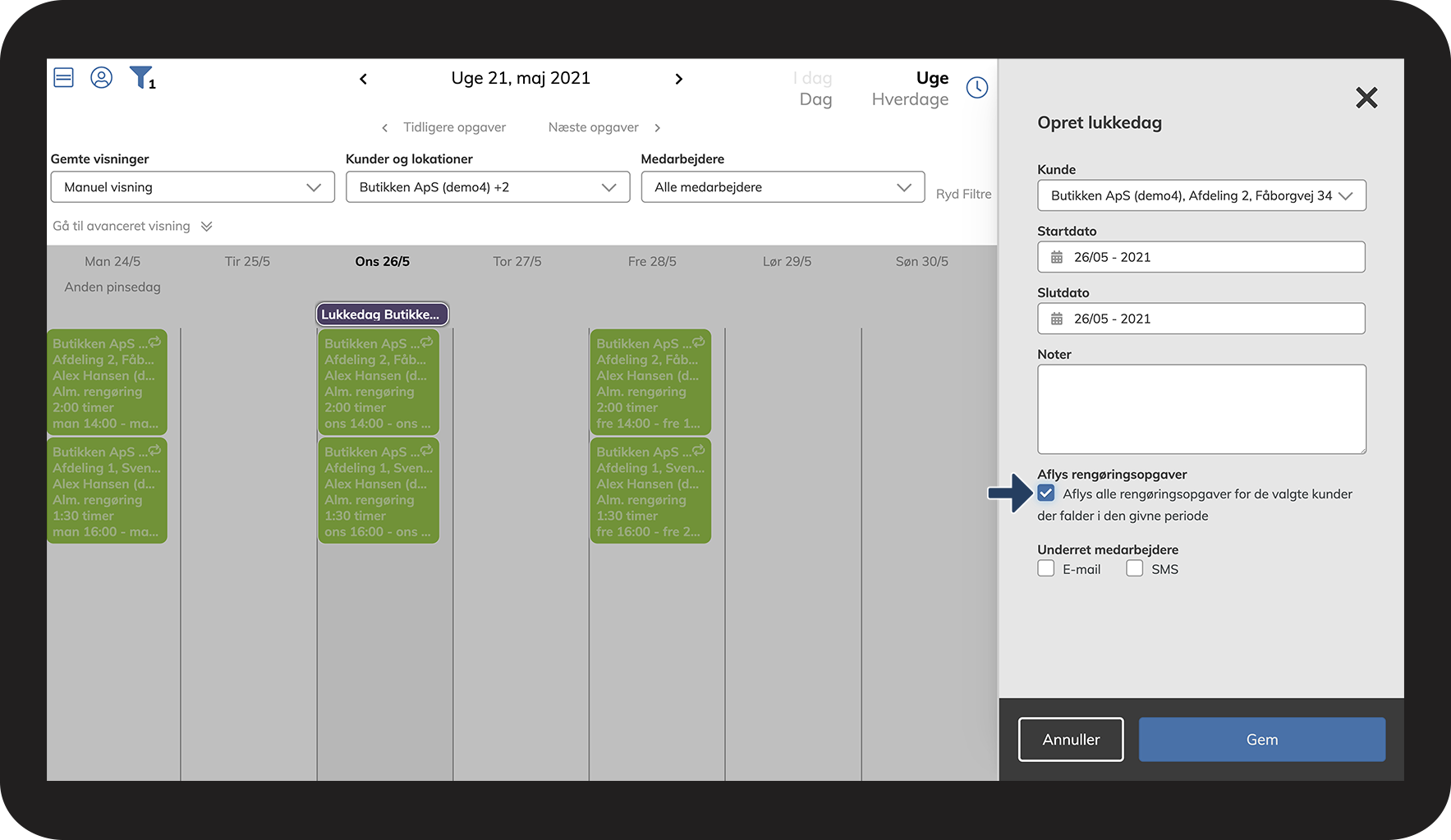
Task: Close the Opret lukkedag panel
Action: click(1366, 98)
